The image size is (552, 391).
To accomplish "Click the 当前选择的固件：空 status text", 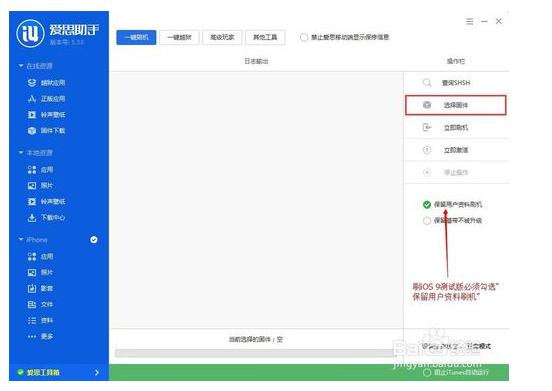I will [256, 339].
